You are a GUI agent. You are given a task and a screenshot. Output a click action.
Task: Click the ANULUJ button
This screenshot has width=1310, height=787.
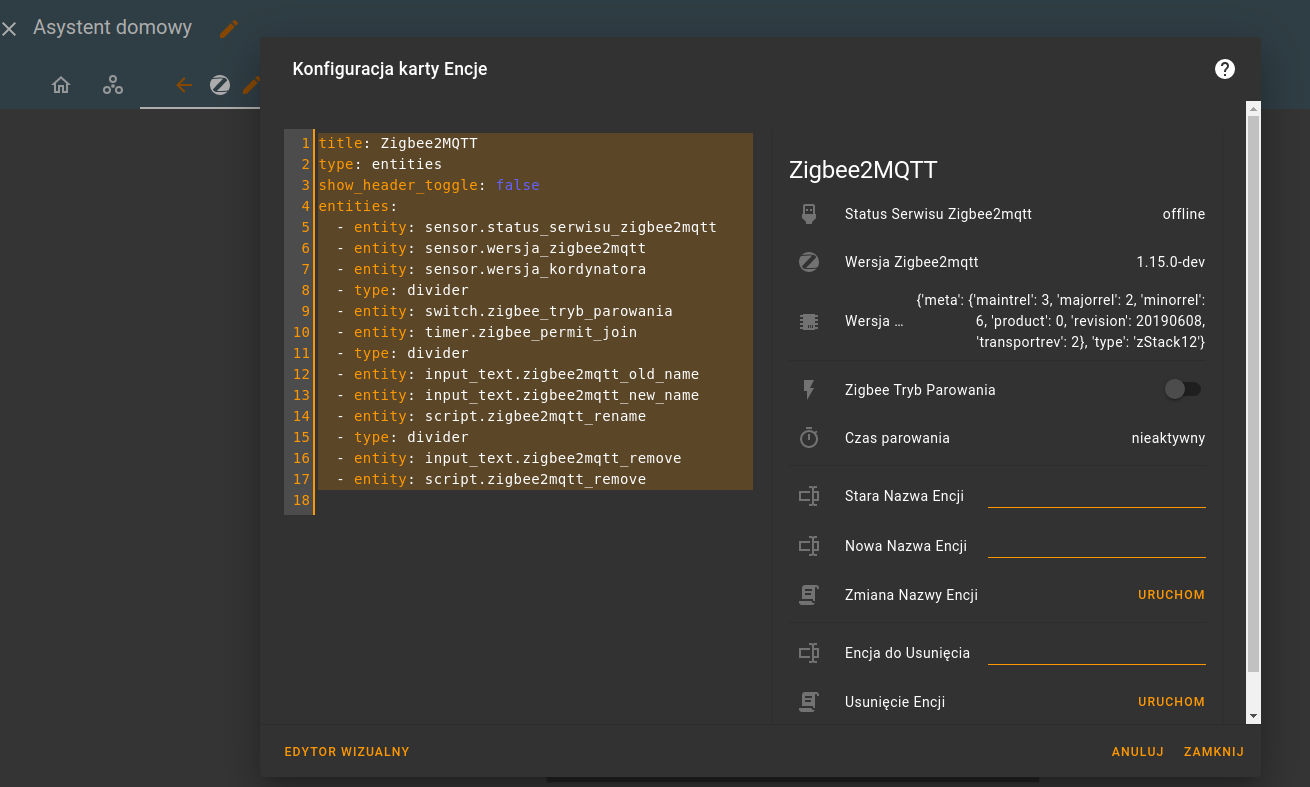[1137, 752]
